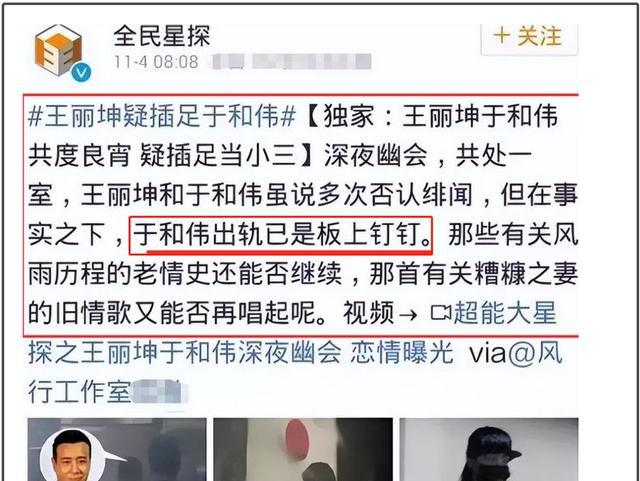Image resolution: width=640 pixels, height=481 pixels.
Task: Click the boxed sentence 于和伟出轨已是板上钉钉
Action: point(281,236)
